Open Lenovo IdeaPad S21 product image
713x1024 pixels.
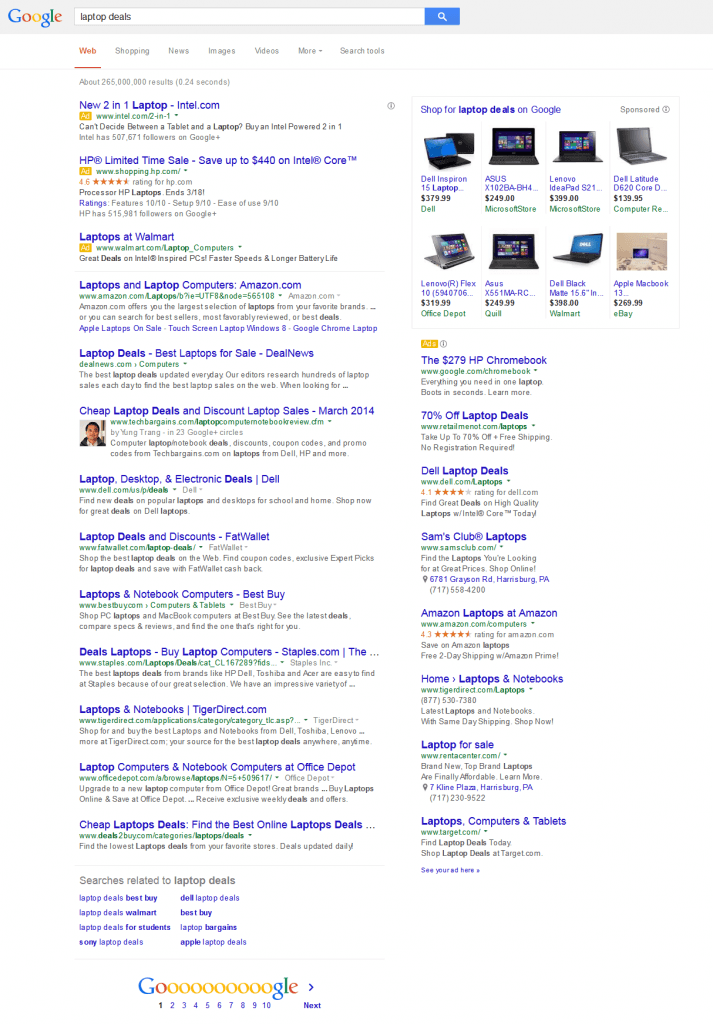coord(577,146)
